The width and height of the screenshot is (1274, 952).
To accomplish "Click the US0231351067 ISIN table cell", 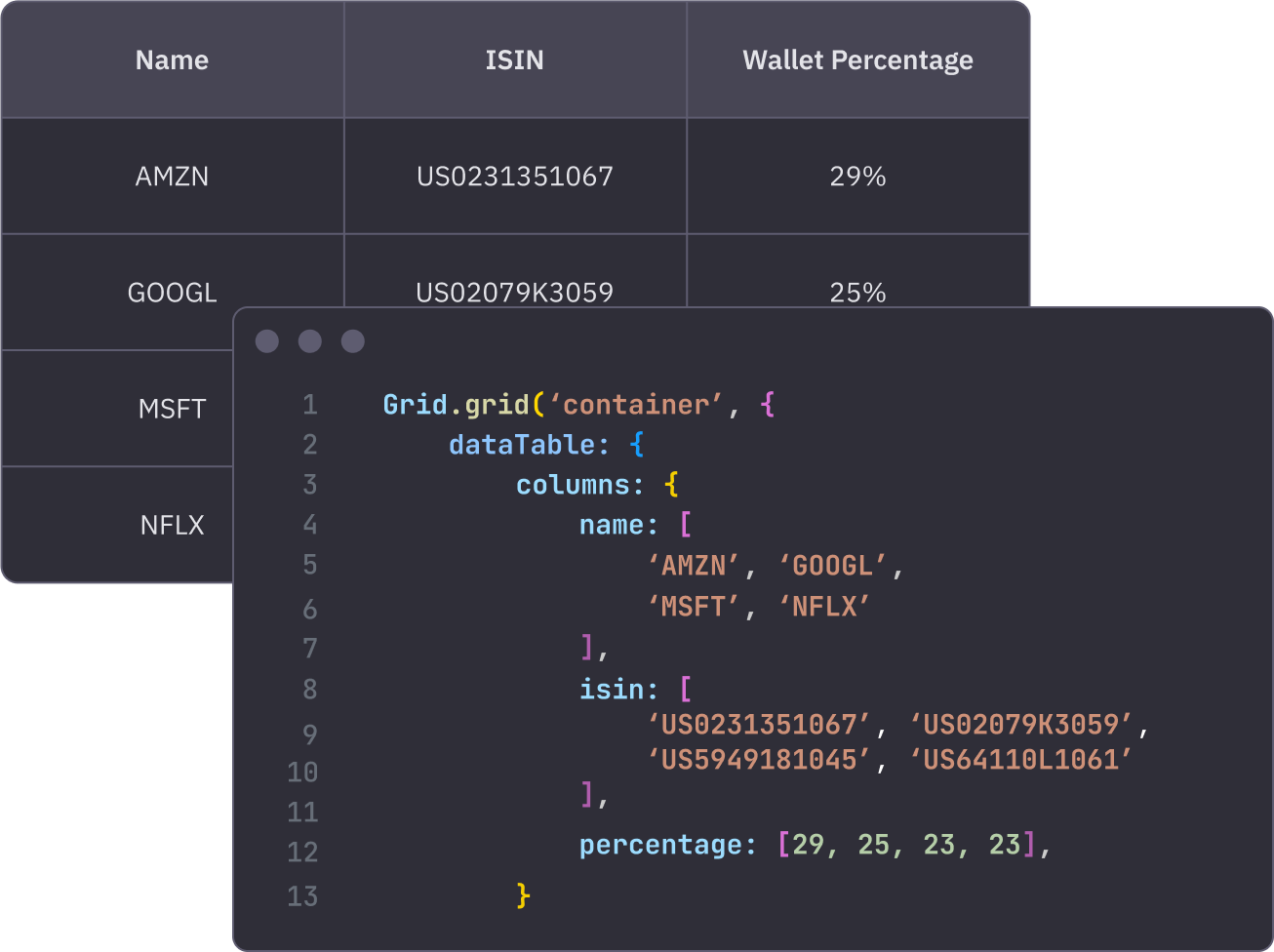I will (514, 177).
